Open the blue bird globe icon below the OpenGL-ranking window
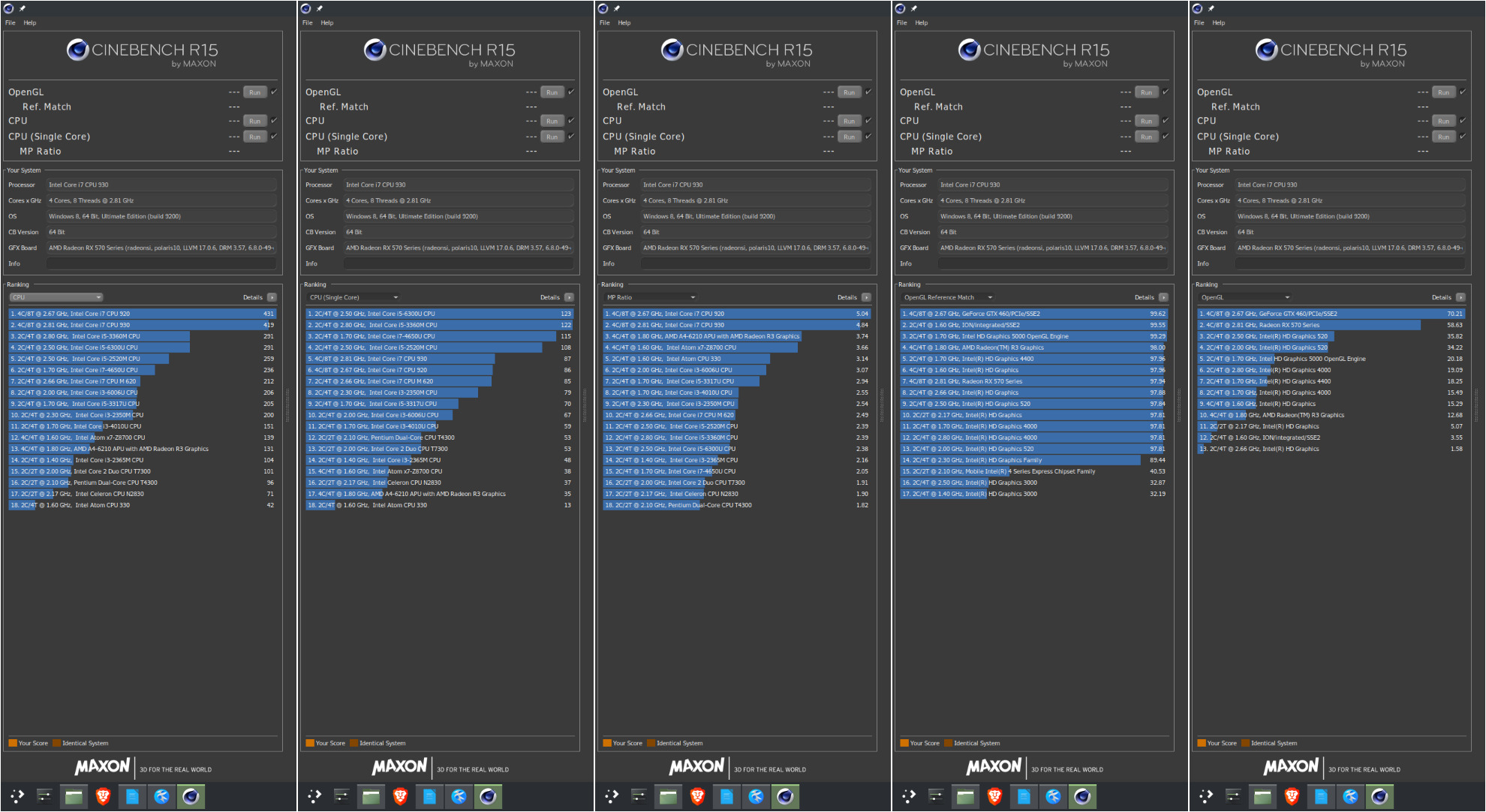The height and width of the screenshot is (812, 1486). [x=1350, y=796]
